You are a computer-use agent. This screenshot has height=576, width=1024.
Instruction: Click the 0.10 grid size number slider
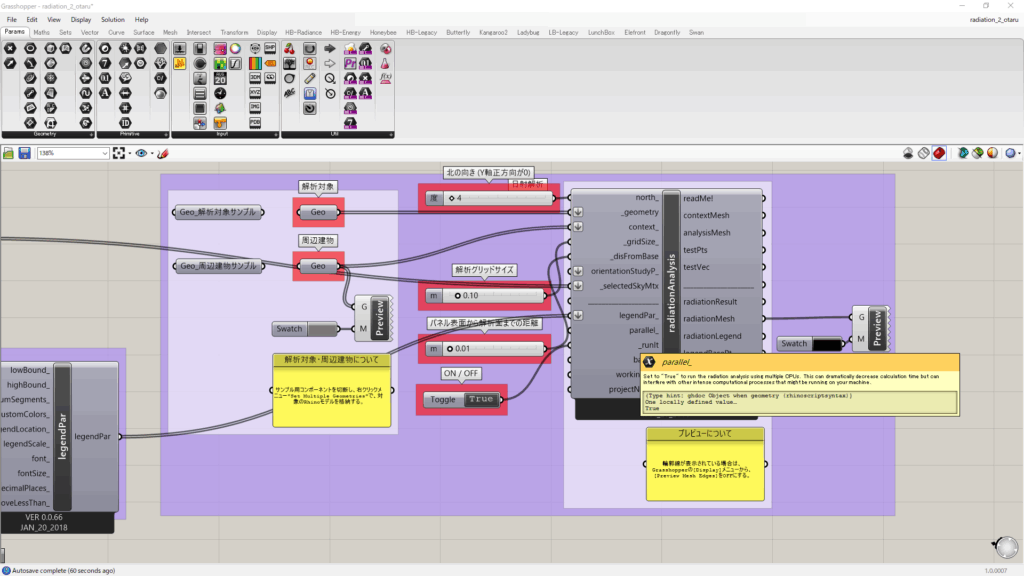495,296
